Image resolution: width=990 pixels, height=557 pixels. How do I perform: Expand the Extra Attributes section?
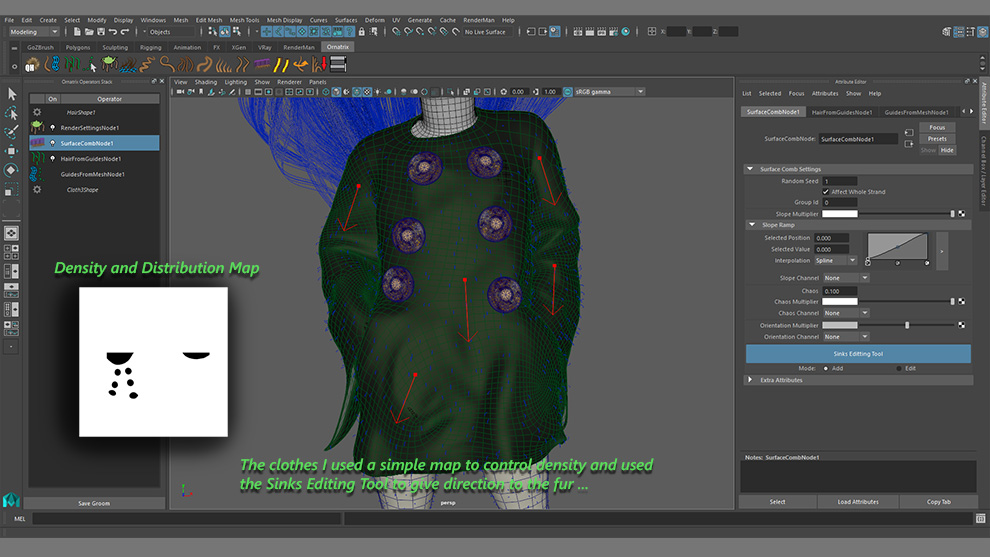point(751,380)
